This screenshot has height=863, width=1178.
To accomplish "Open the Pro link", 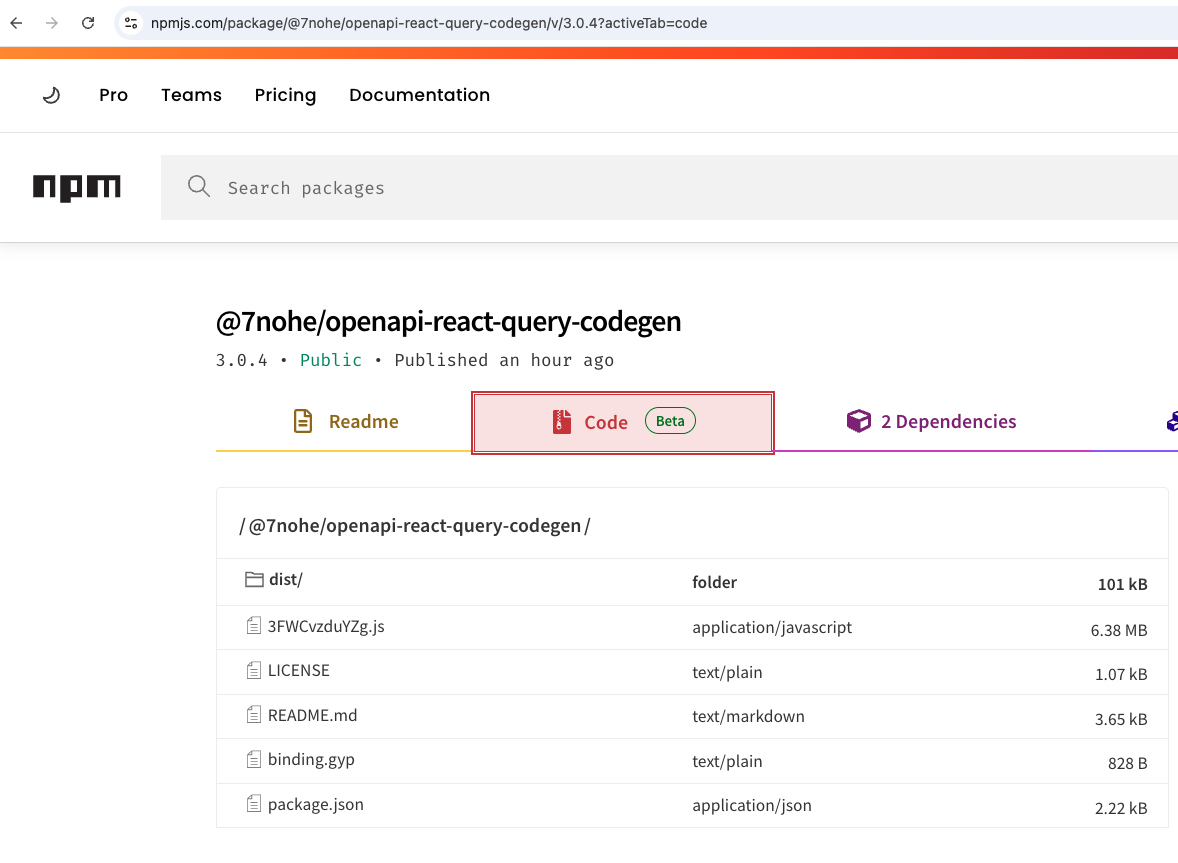I will pyautogui.click(x=113, y=95).
